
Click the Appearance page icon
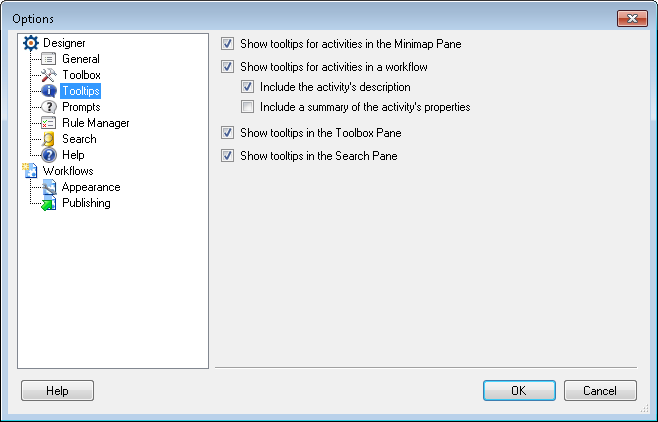[x=49, y=187]
